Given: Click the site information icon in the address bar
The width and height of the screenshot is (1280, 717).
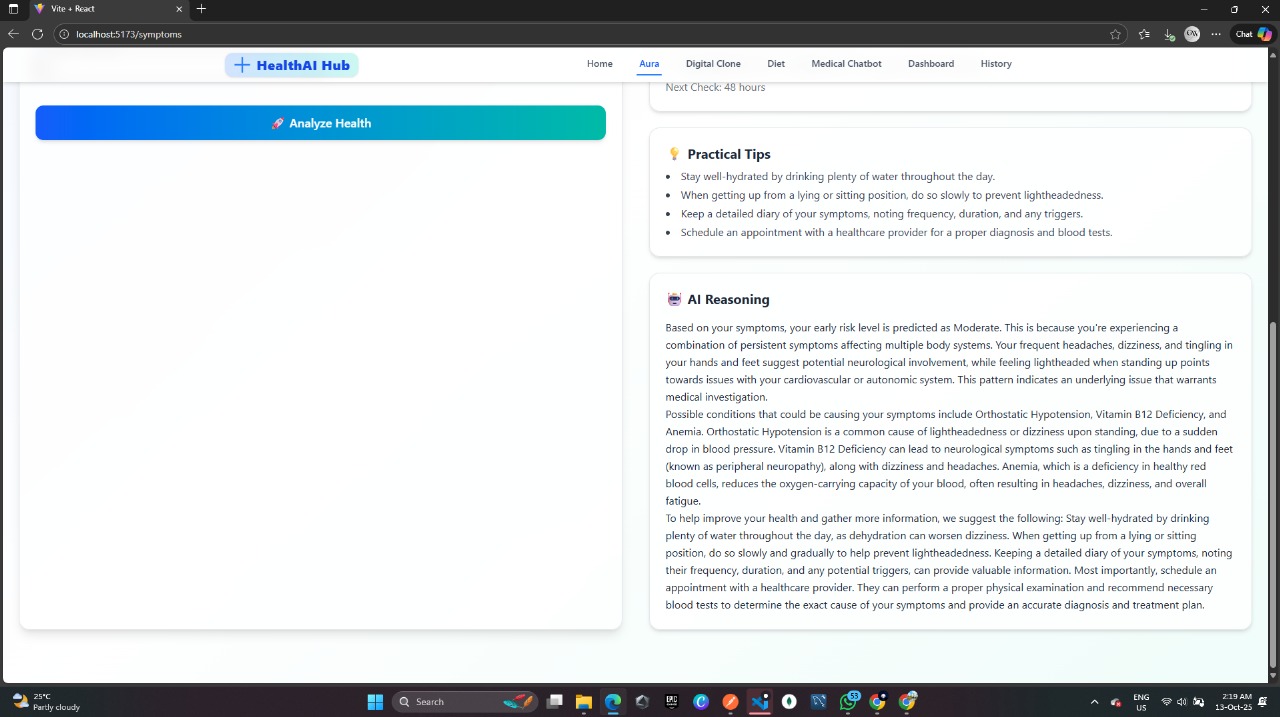Looking at the screenshot, I should [65, 34].
